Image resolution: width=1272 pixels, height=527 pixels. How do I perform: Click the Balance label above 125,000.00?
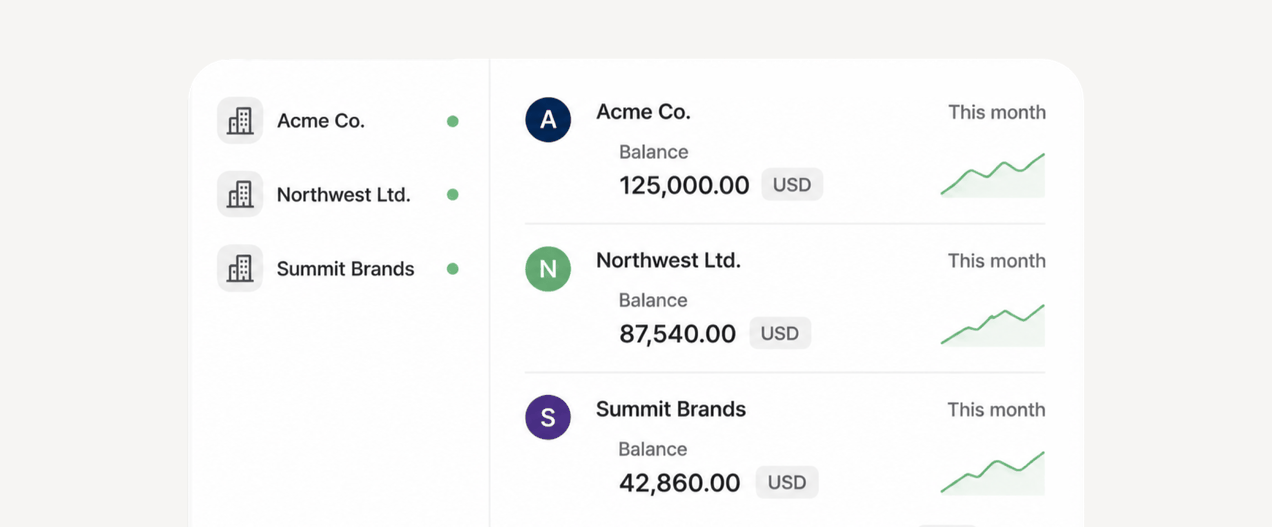[x=653, y=152]
